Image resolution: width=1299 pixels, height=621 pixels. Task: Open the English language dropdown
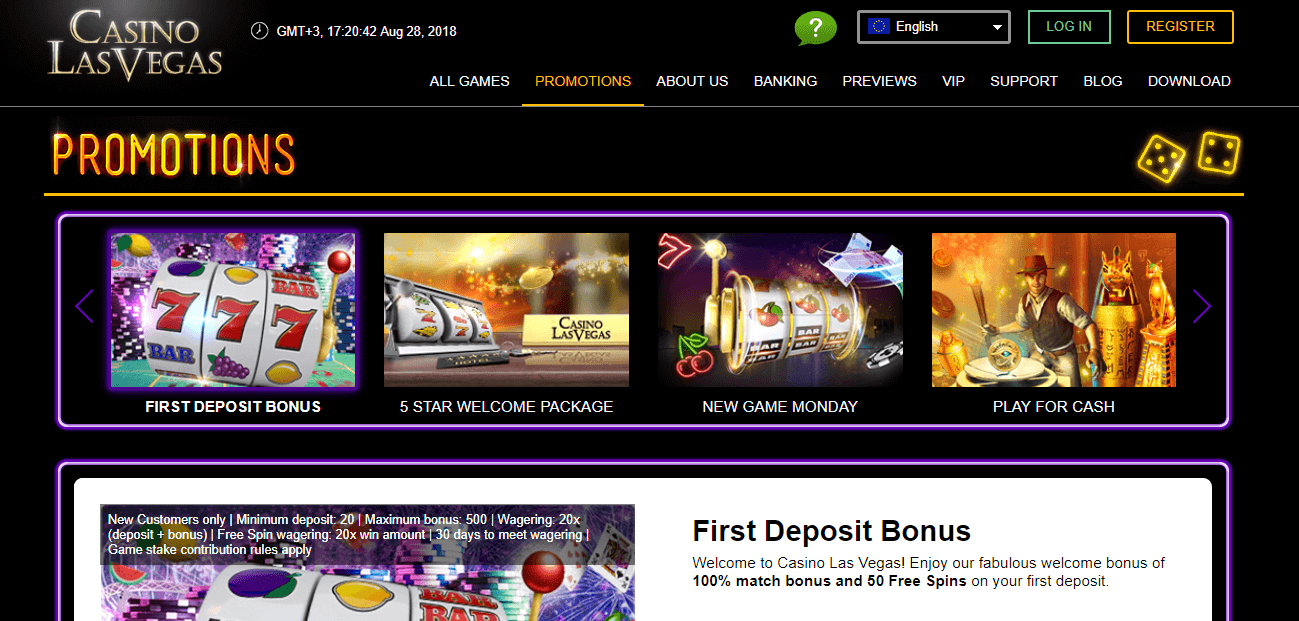coord(934,27)
